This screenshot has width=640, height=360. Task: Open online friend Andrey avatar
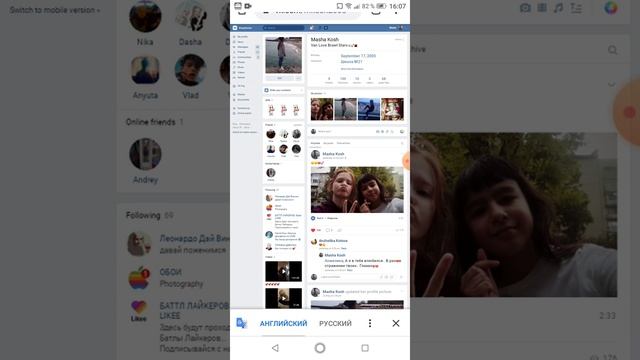(271, 173)
